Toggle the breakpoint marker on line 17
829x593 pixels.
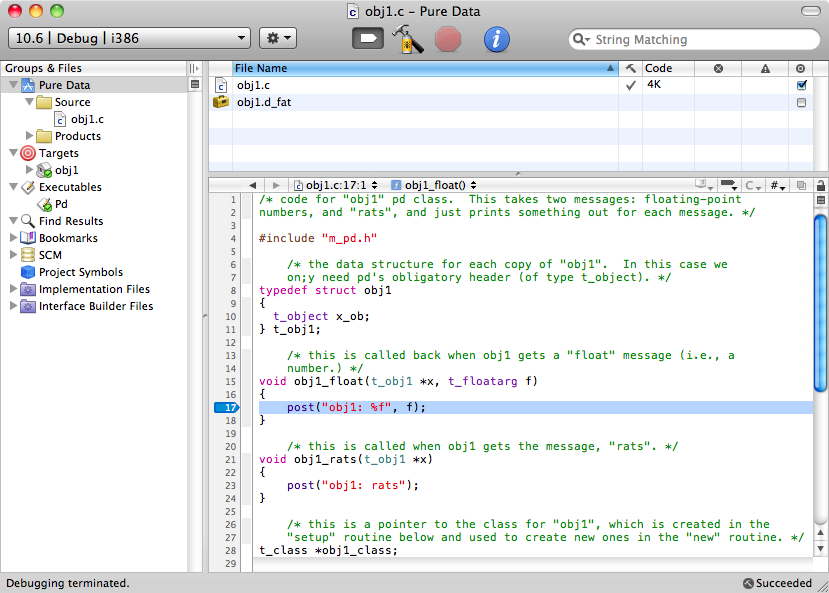point(227,407)
